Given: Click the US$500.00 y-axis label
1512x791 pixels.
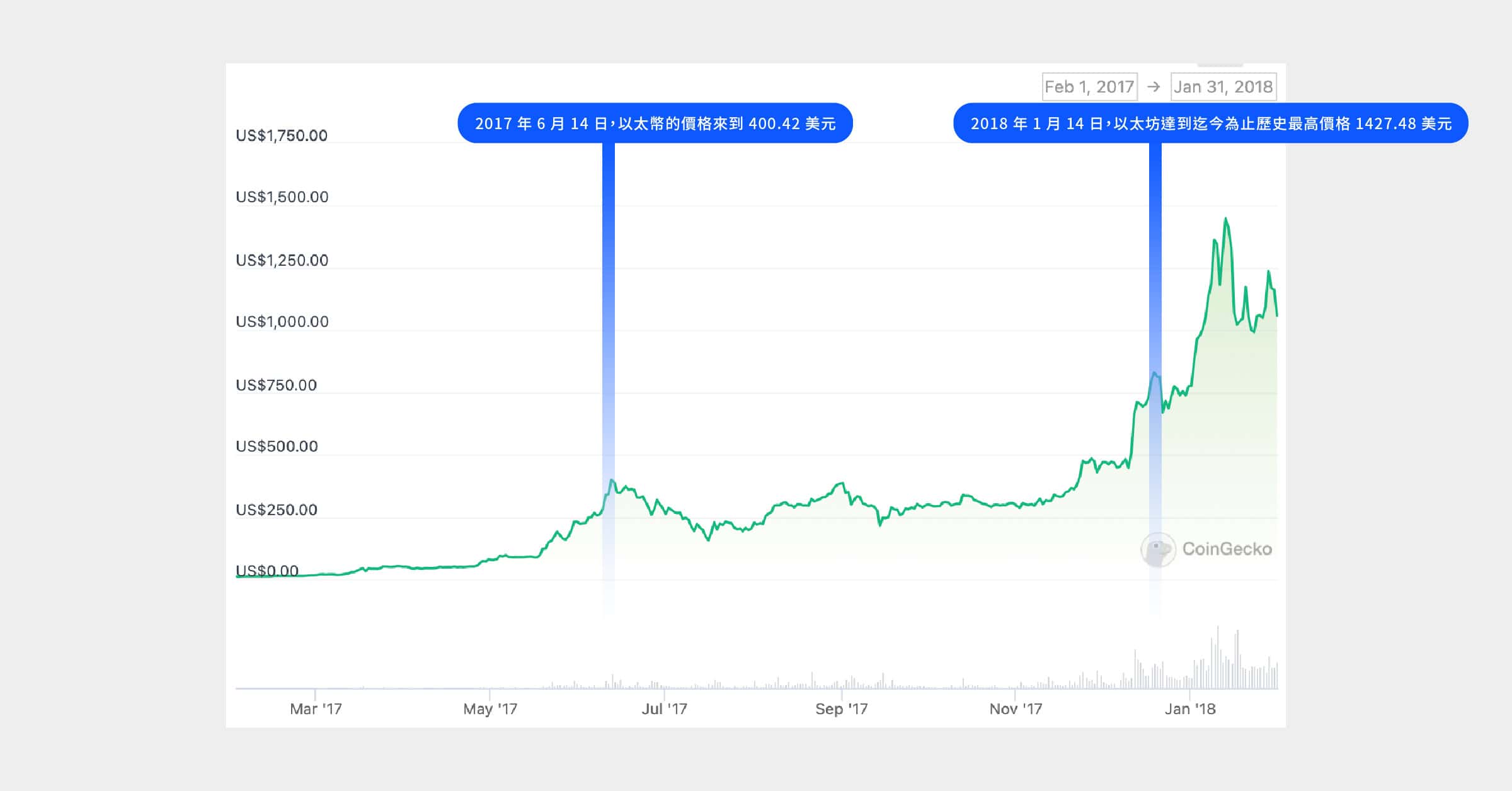Looking at the screenshot, I should pyautogui.click(x=277, y=447).
